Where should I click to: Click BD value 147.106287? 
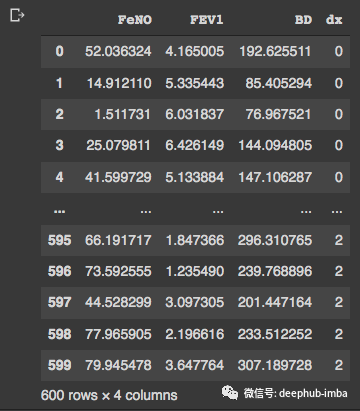[275, 177]
